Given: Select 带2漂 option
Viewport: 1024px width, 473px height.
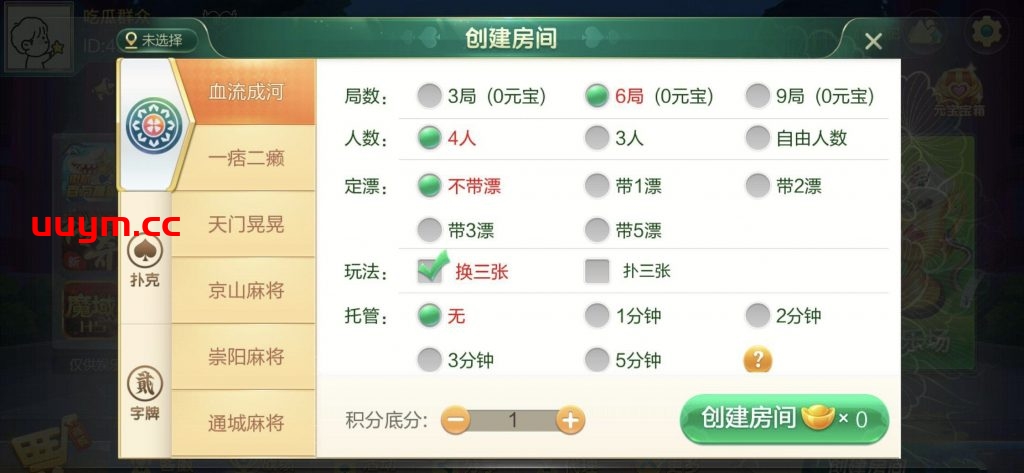Looking at the screenshot, I should pos(758,185).
